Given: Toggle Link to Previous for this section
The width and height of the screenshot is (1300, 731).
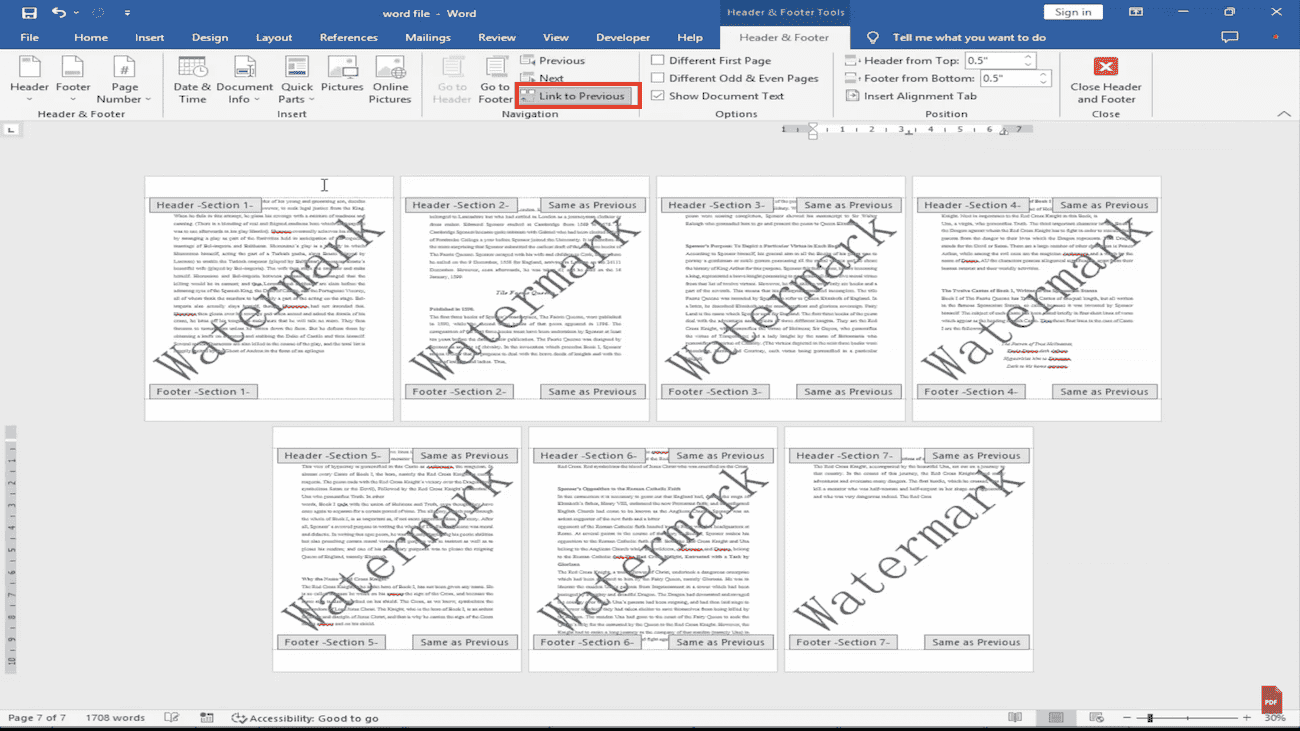Looking at the screenshot, I should pyautogui.click(x=575, y=96).
